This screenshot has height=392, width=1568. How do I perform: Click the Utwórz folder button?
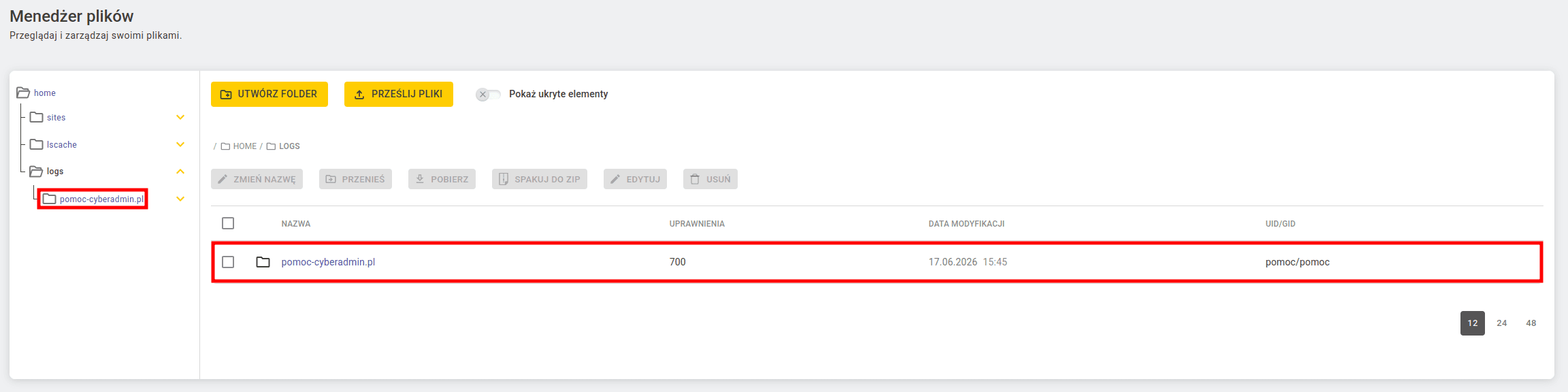click(x=269, y=94)
